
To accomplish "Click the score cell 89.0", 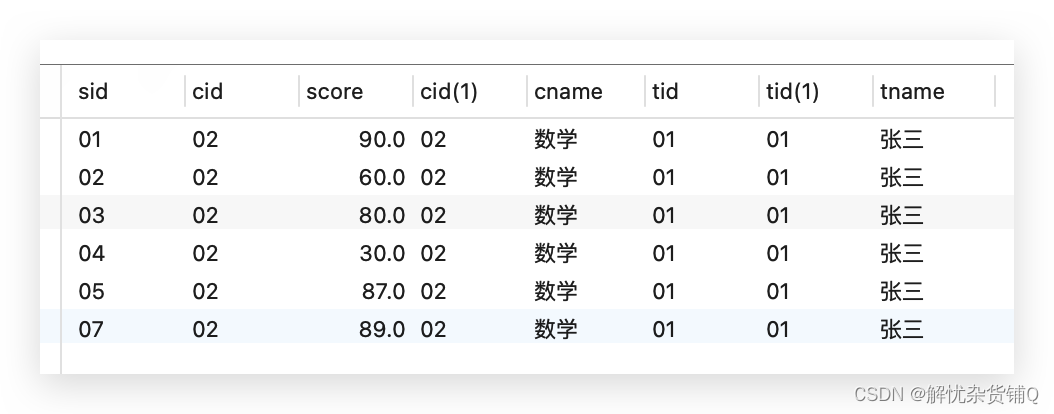I will click(x=382, y=329).
